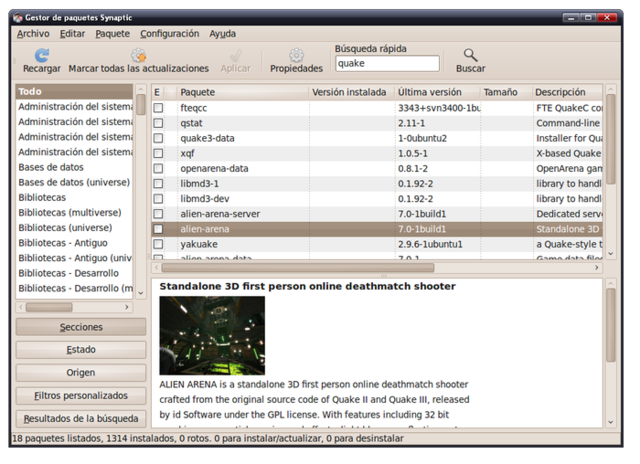Click the Estado filter button

tap(81, 350)
